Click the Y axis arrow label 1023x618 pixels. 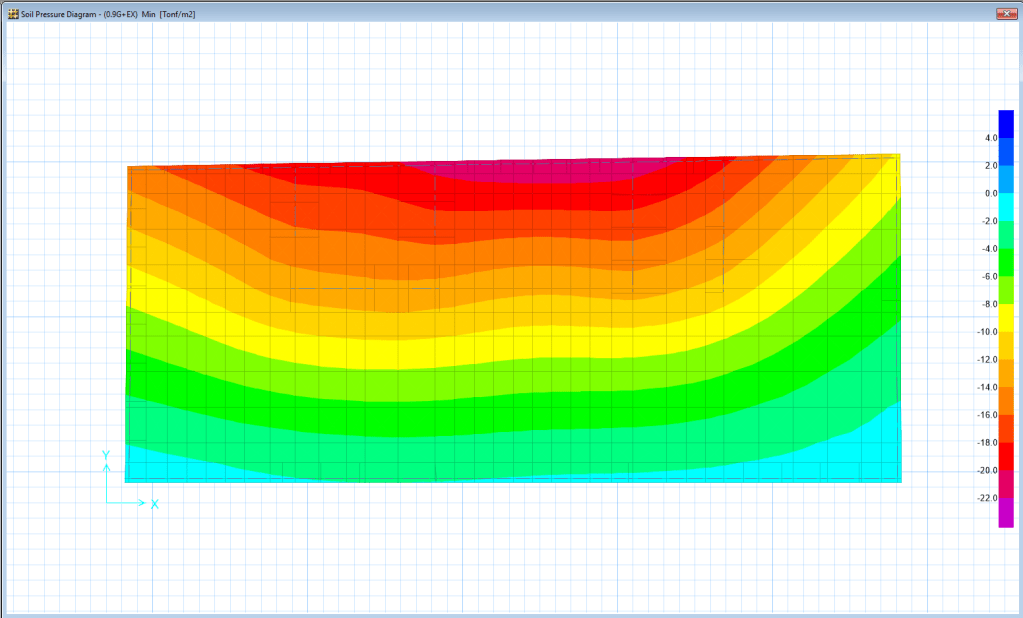(x=105, y=455)
